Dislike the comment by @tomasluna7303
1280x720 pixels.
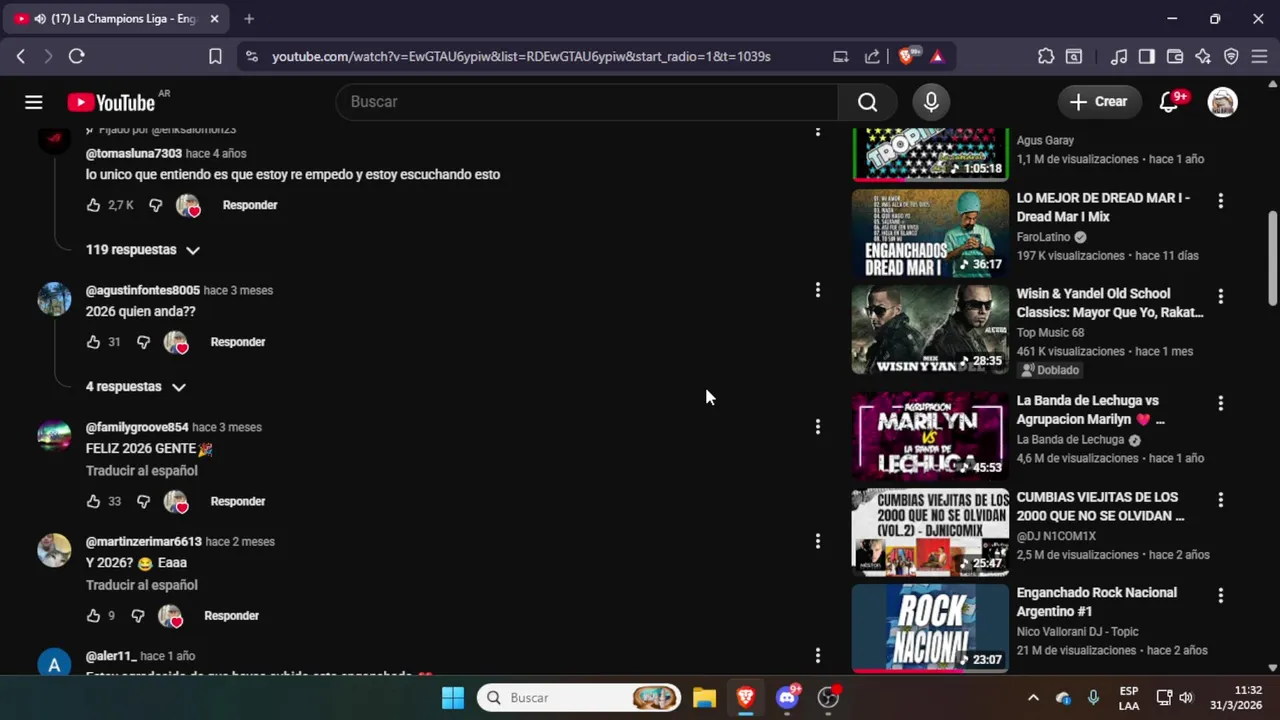click(x=156, y=205)
